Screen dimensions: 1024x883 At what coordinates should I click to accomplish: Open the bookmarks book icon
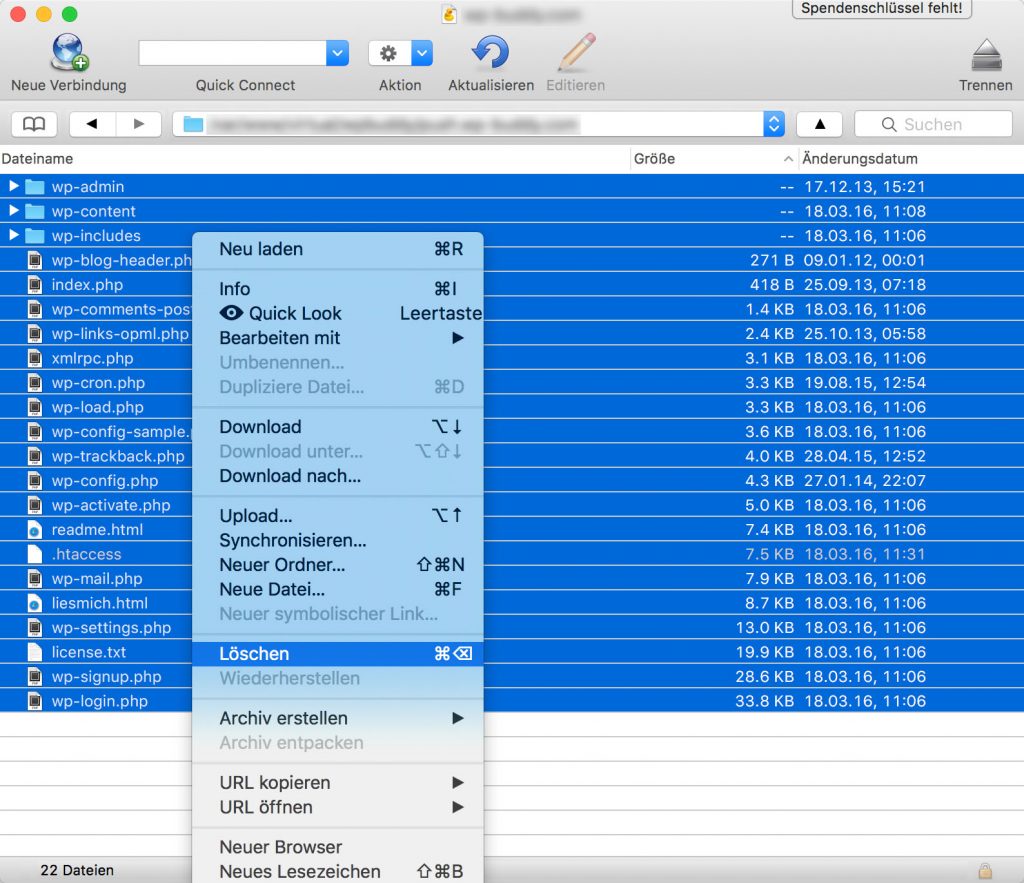pyautogui.click(x=35, y=124)
